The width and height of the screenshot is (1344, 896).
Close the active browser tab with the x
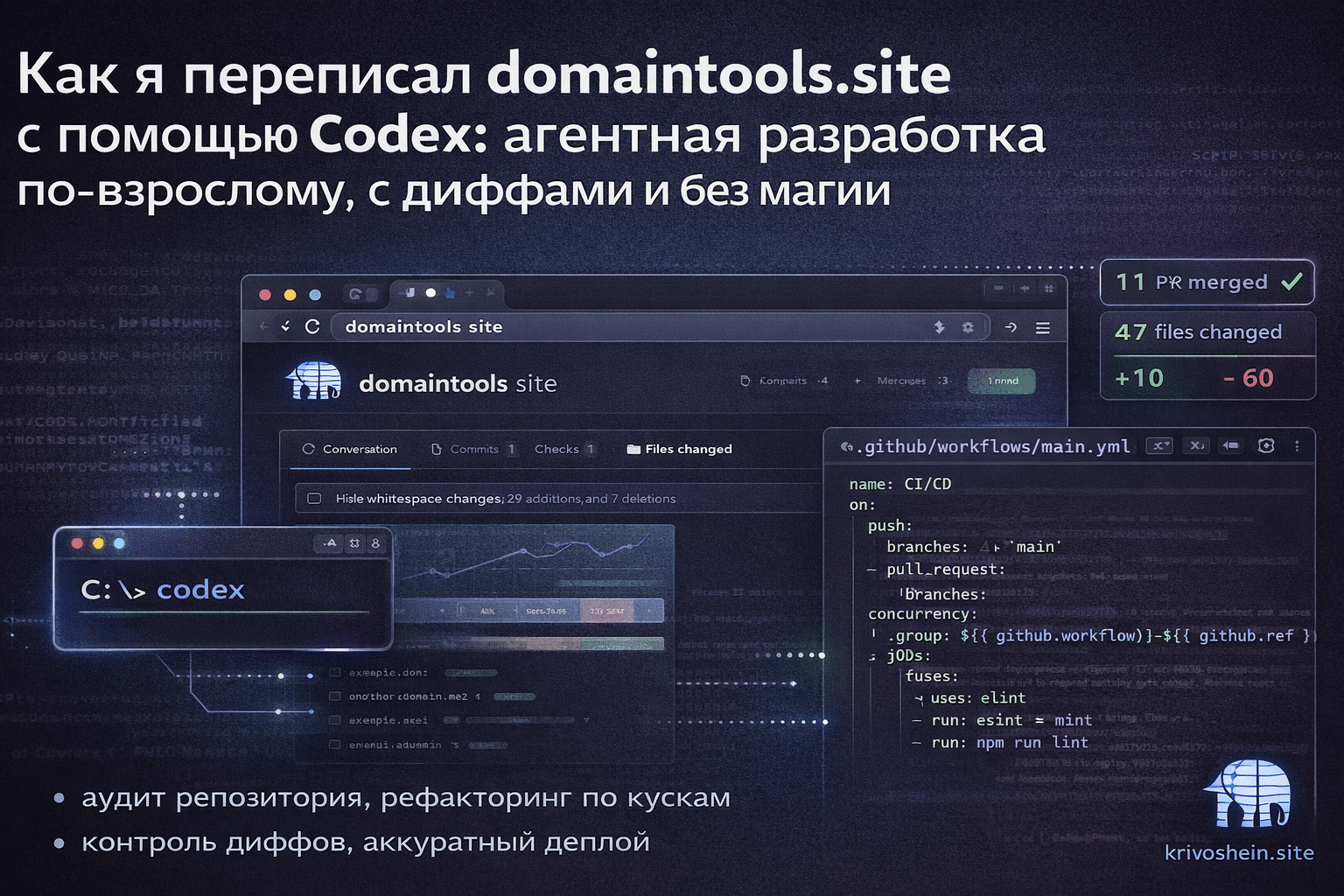coord(490,293)
